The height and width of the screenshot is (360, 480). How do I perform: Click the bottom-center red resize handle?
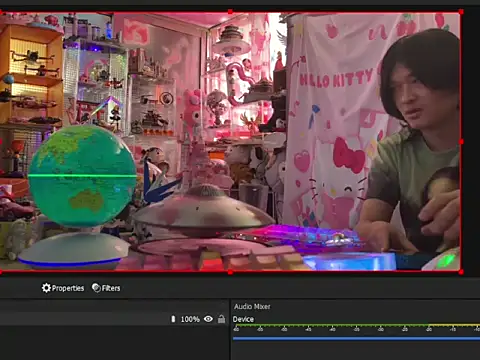point(230,272)
